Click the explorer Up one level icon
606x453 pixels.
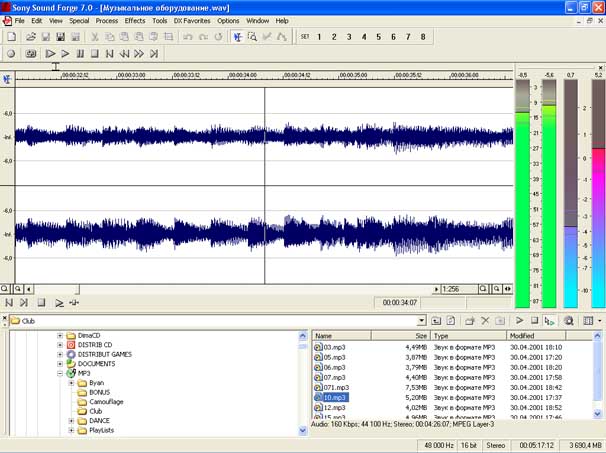(x=436, y=321)
